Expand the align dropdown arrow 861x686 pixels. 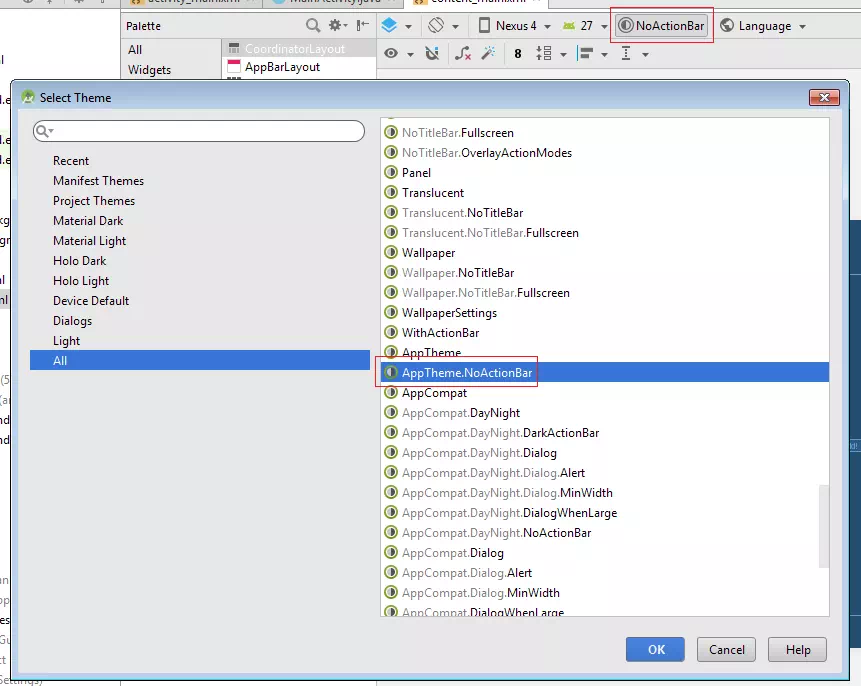(605, 54)
